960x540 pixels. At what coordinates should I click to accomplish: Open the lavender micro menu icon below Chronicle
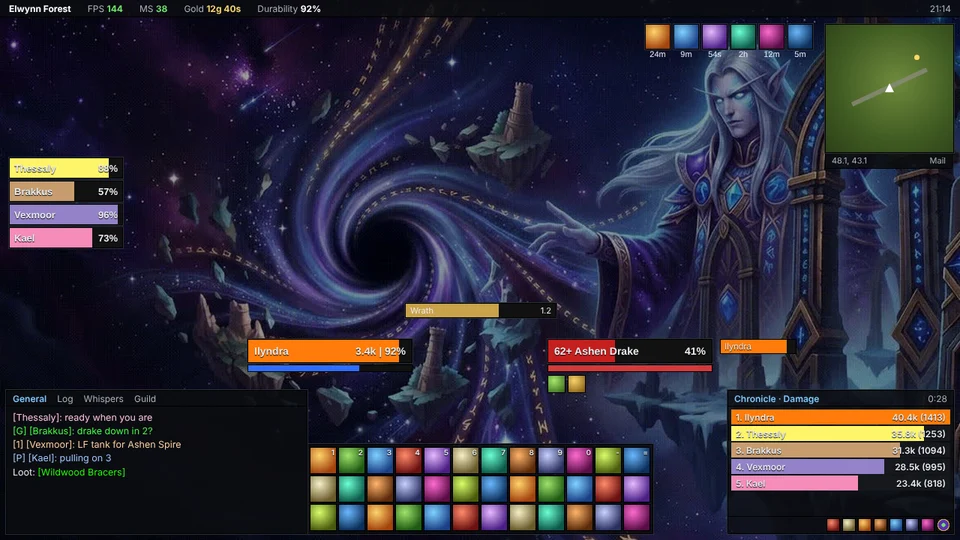pos(912,525)
